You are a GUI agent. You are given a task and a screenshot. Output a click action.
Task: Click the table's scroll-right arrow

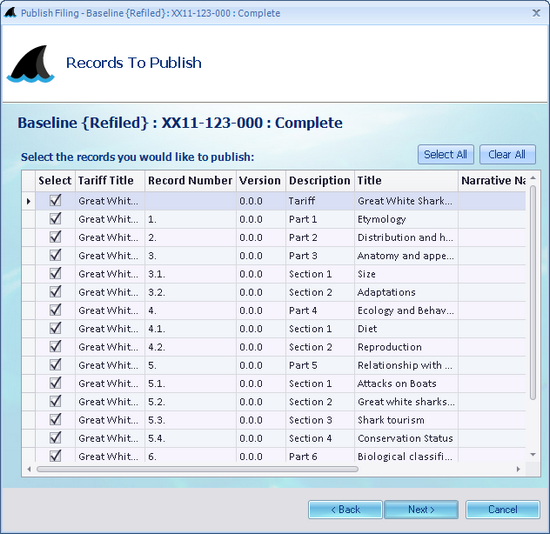coord(518,469)
